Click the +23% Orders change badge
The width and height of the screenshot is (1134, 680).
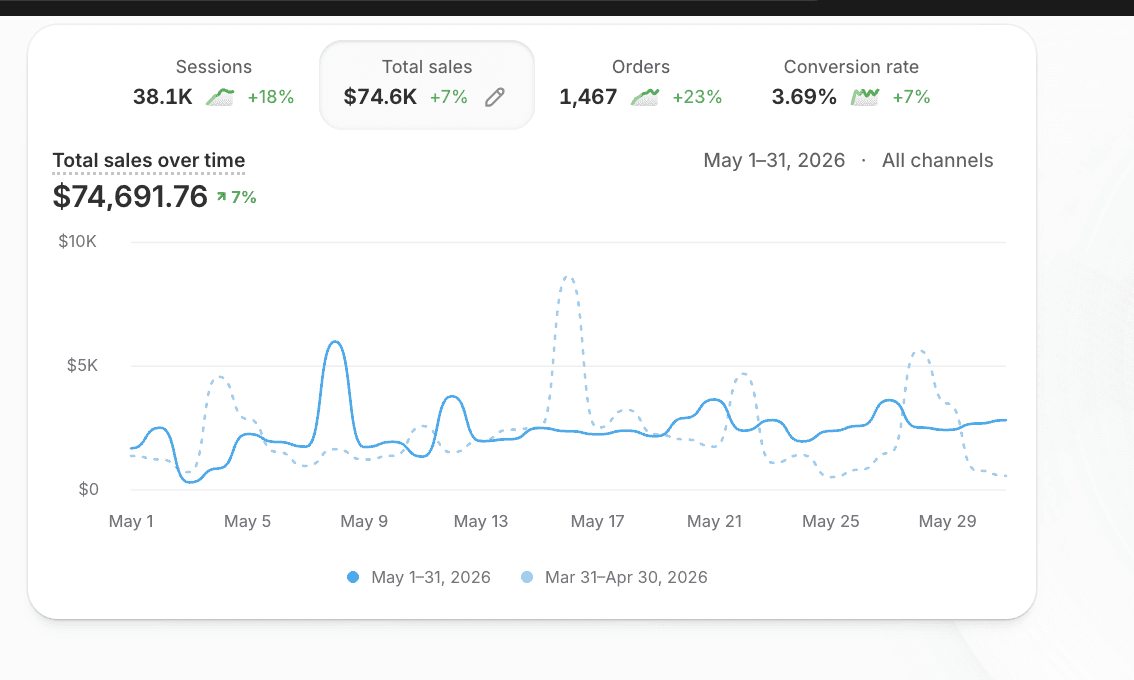(x=697, y=97)
